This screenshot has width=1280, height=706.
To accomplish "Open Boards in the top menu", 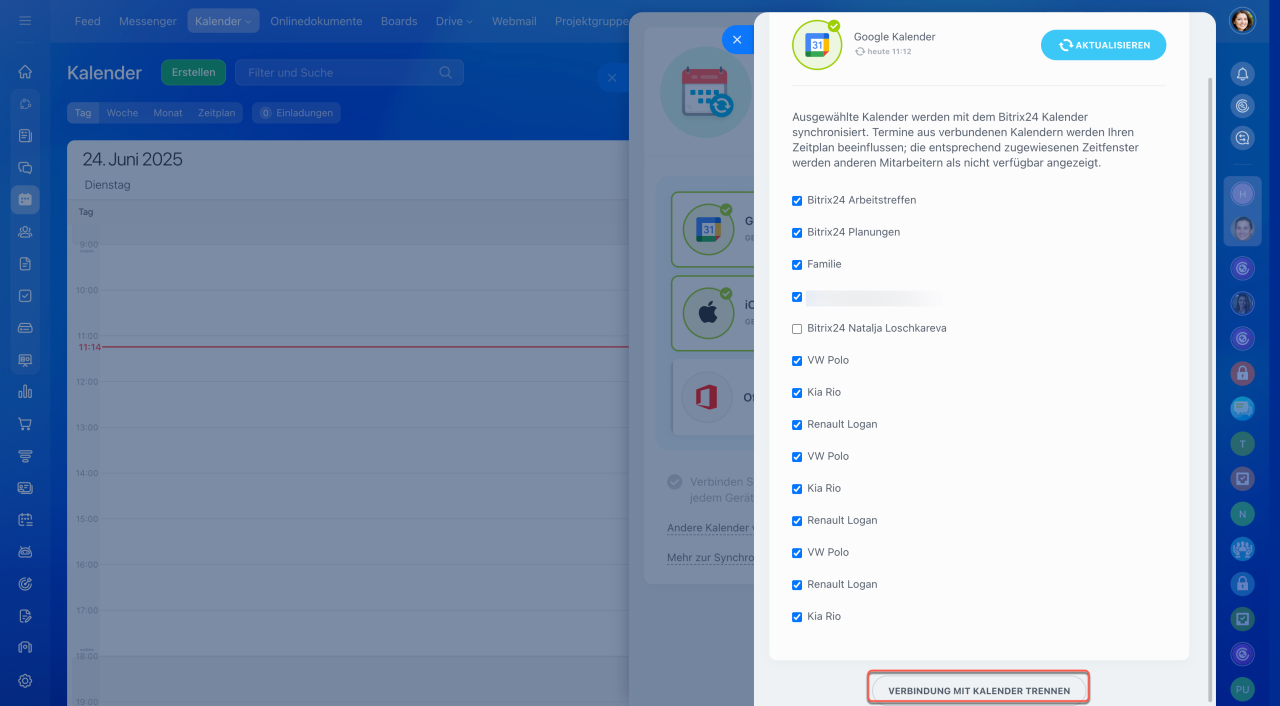I will (399, 21).
